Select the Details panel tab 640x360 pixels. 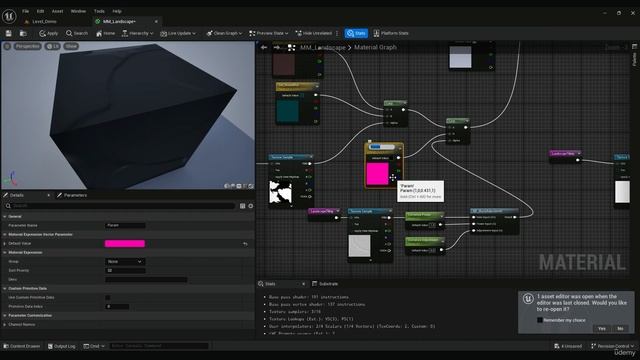[x=16, y=196]
